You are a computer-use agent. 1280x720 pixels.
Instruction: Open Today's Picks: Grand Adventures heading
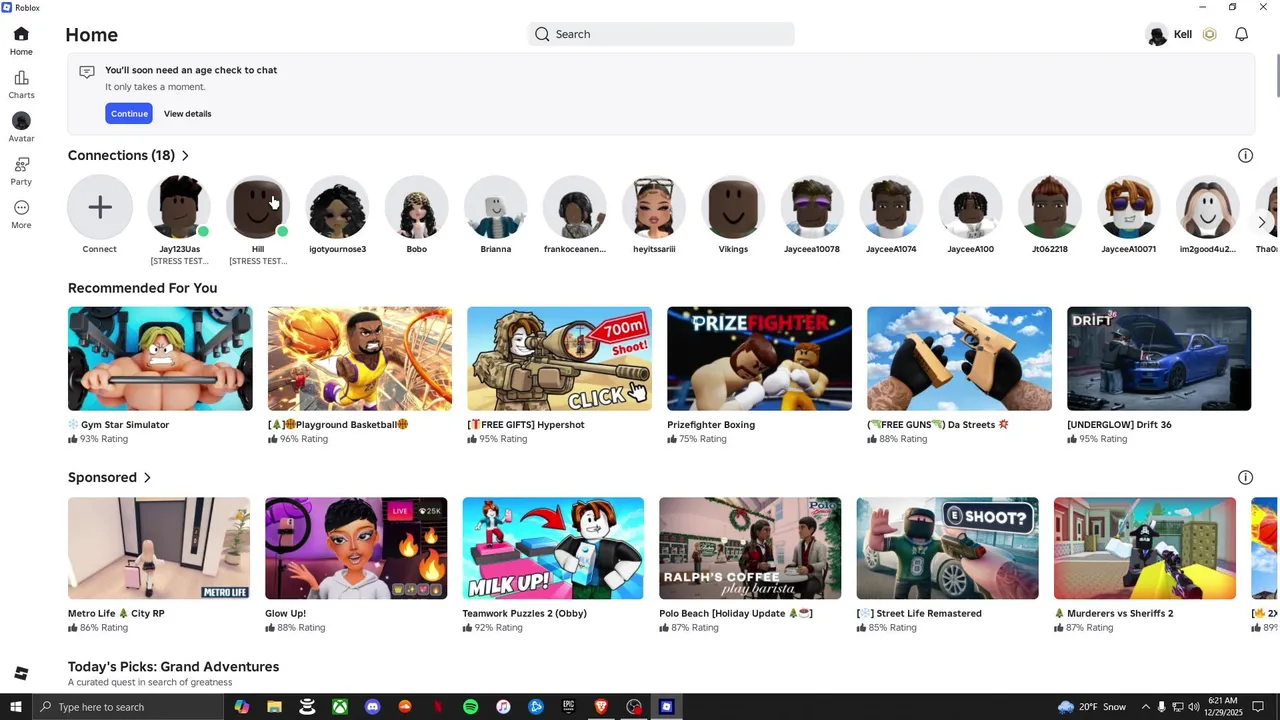coord(173,667)
